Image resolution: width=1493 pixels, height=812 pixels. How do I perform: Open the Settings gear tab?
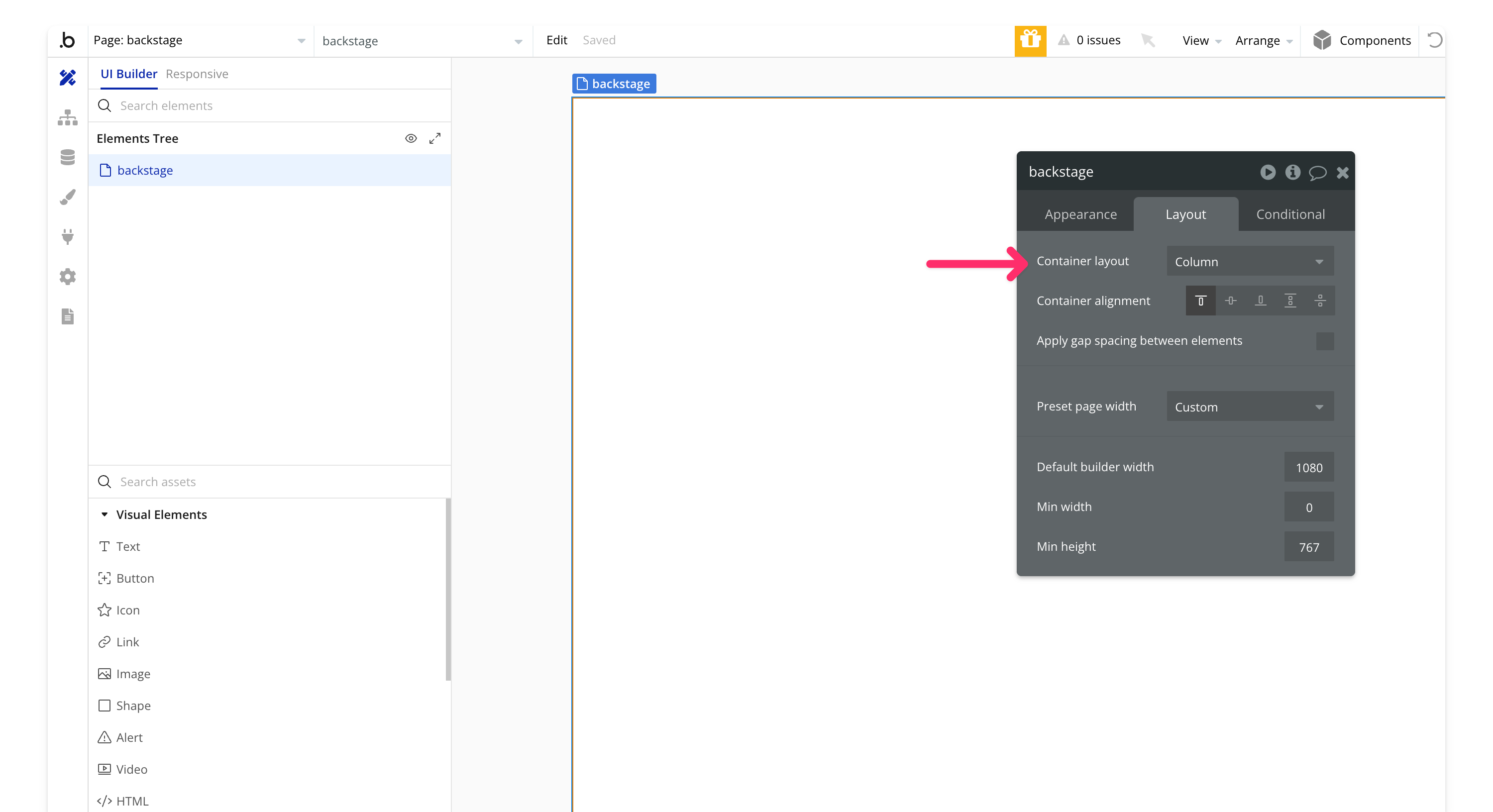pyautogui.click(x=67, y=277)
